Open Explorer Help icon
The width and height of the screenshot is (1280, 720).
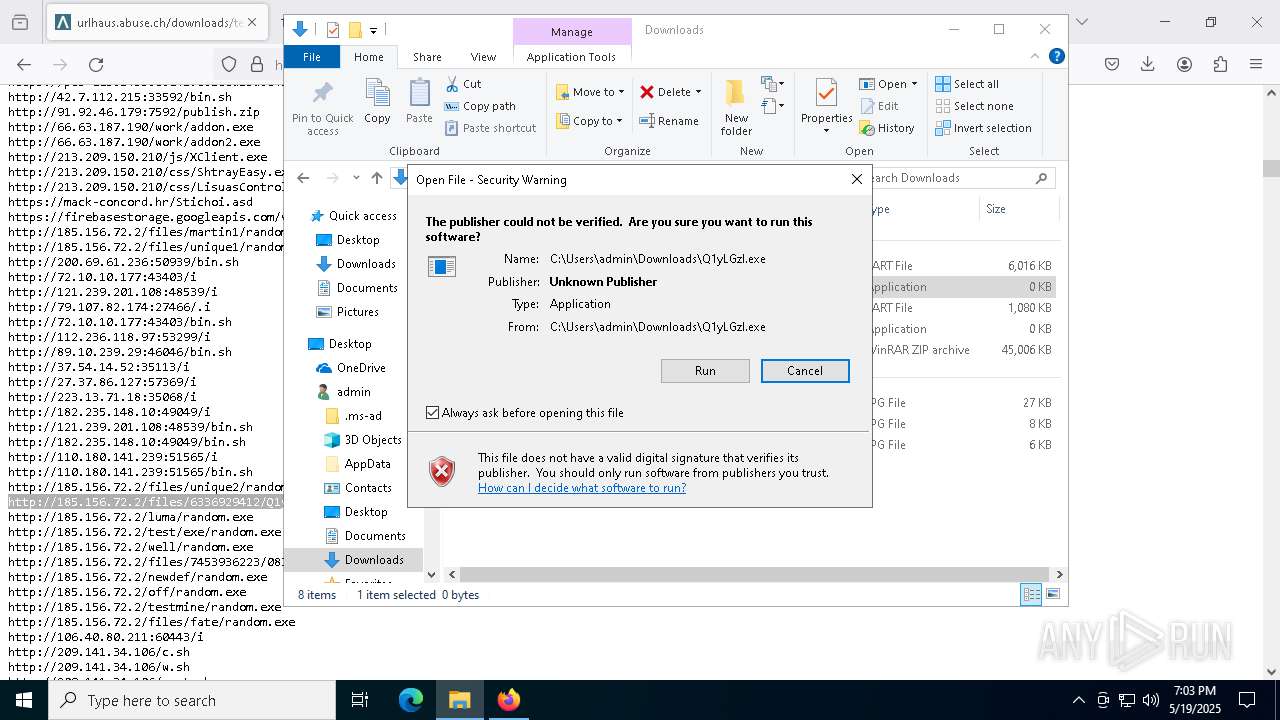point(1056,56)
